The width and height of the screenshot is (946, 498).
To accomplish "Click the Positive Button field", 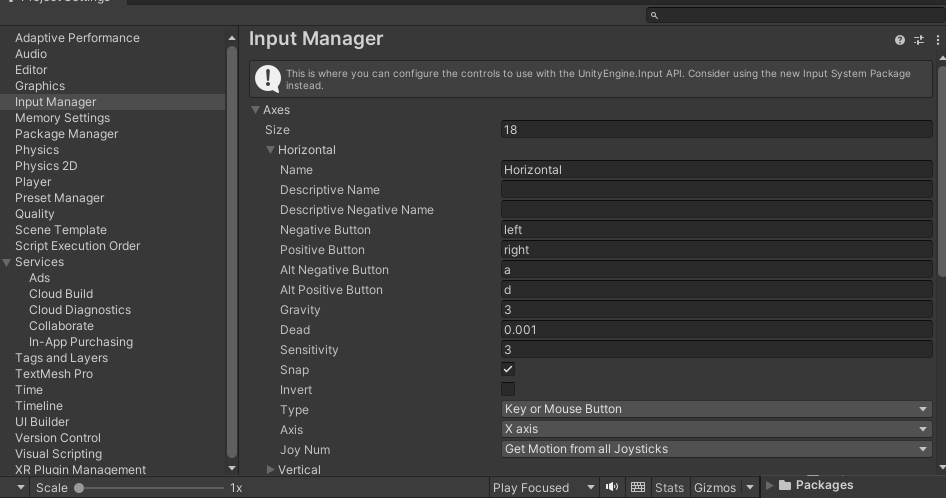I will point(717,249).
